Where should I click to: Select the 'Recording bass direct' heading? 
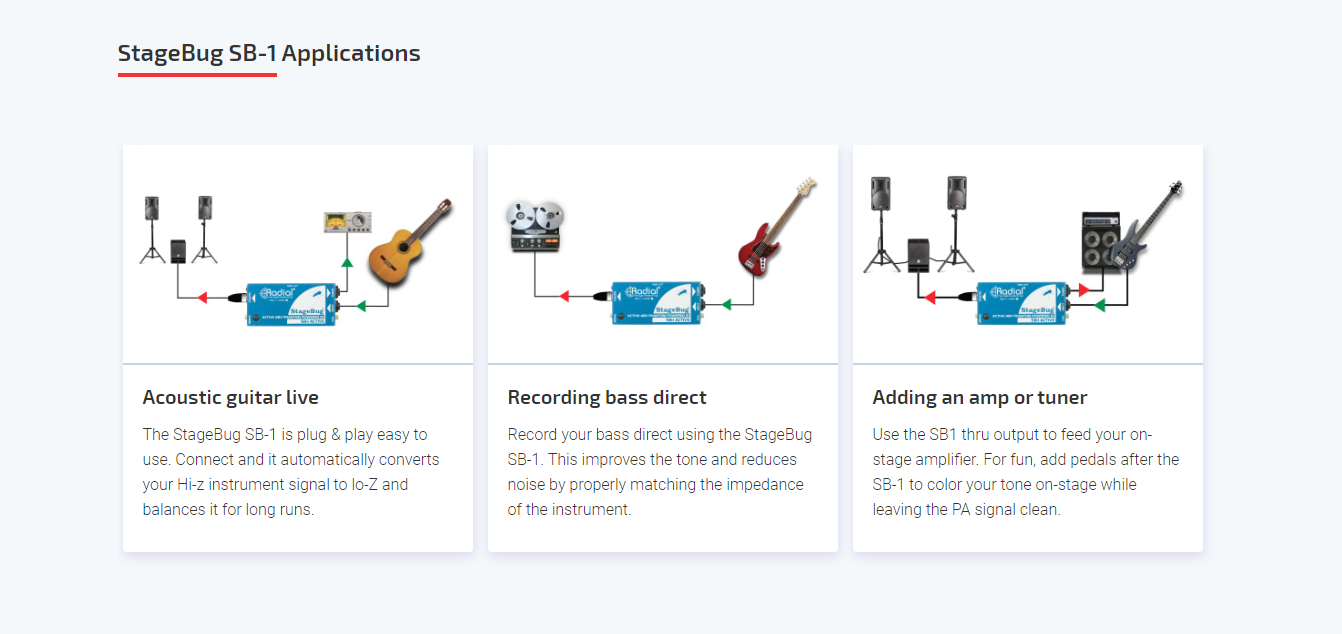pyautogui.click(x=607, y=397)
